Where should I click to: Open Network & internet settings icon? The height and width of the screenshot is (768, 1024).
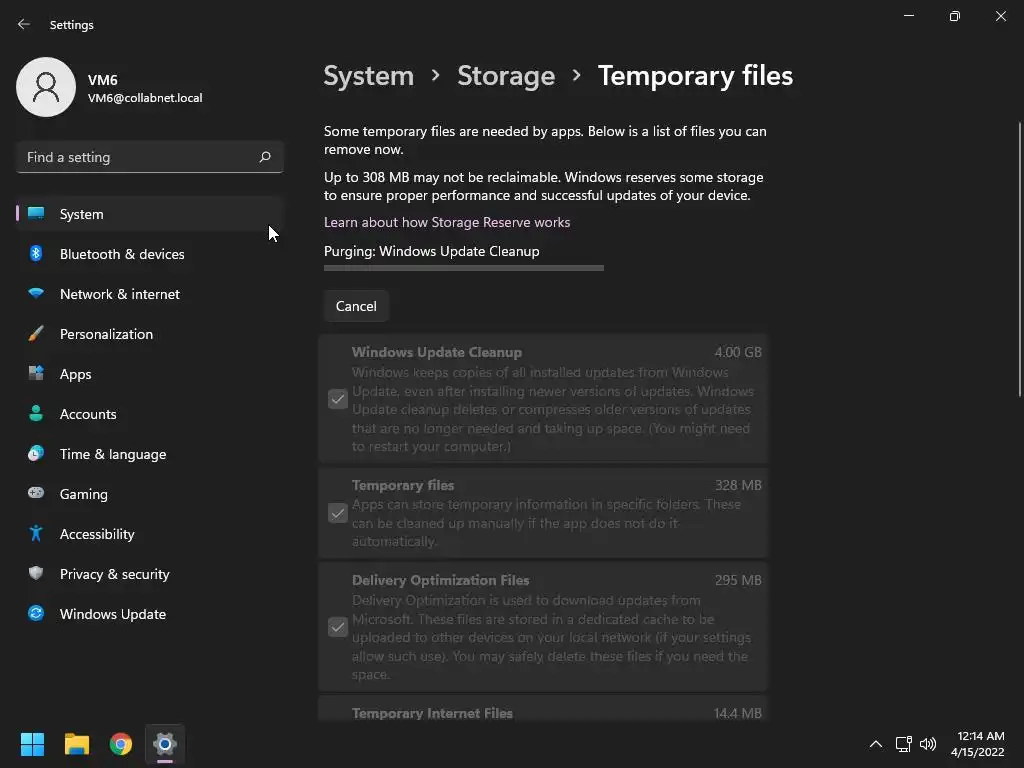(36, 294)
